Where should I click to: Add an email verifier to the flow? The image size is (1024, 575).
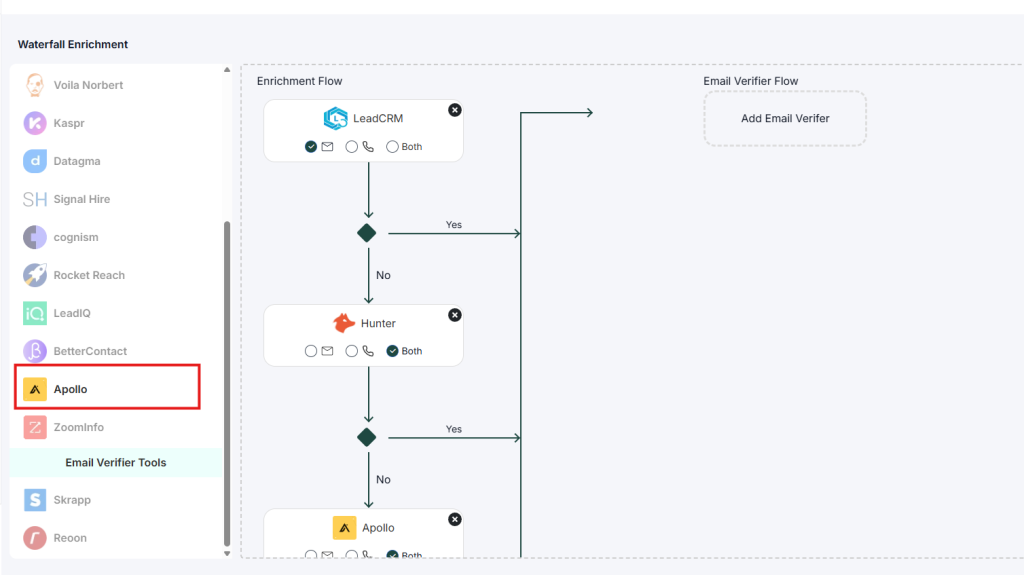tap(785, 118)
